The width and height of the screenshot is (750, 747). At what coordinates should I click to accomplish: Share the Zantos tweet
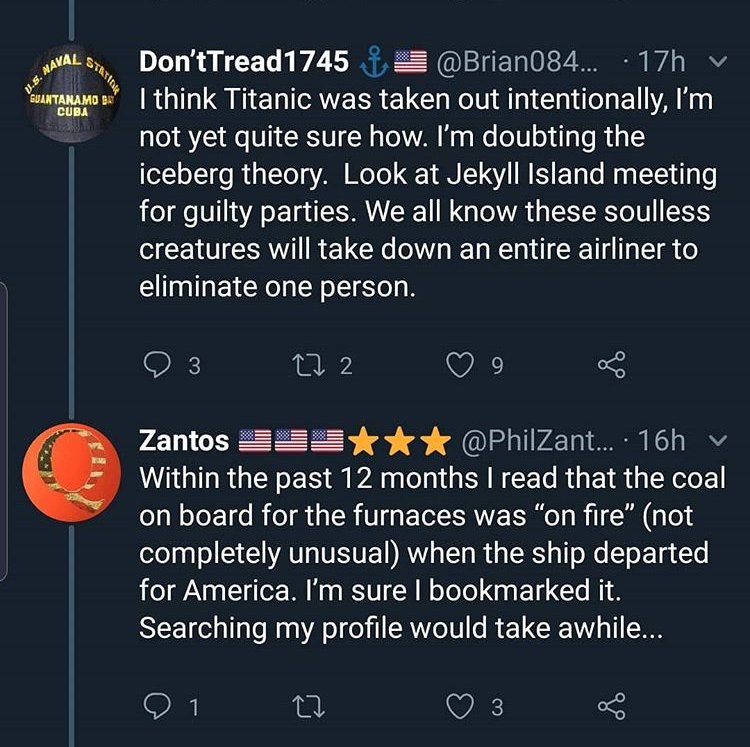(611, 708)
